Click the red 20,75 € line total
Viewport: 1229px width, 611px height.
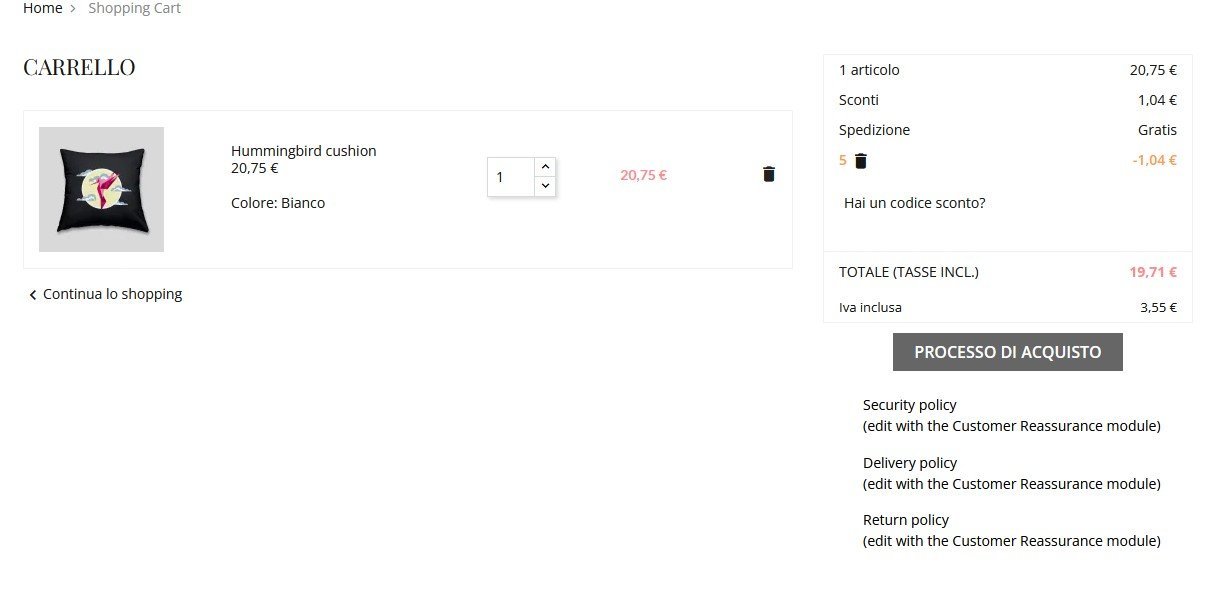coord(643,175)
